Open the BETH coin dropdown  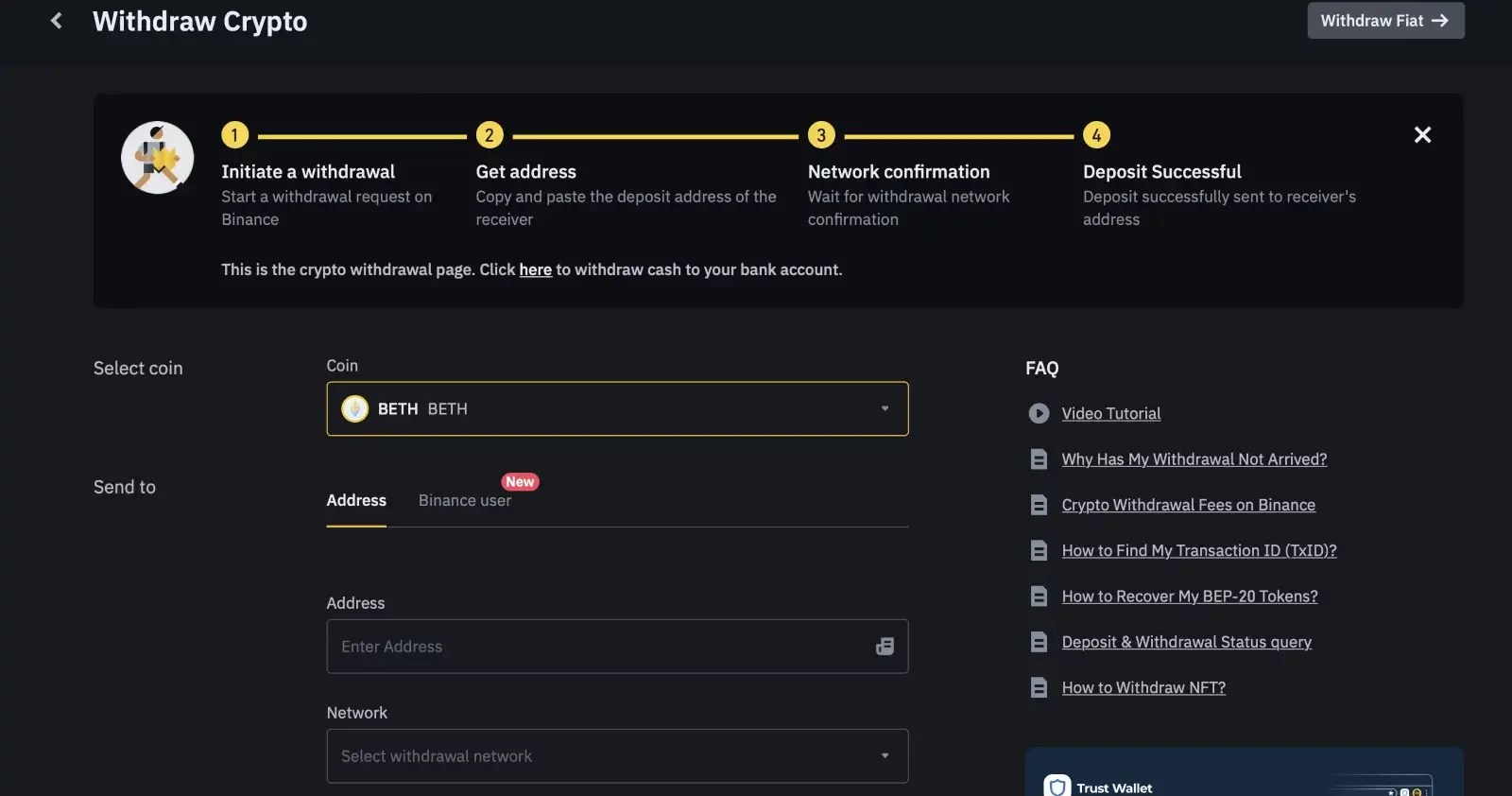tap(617, 408)
